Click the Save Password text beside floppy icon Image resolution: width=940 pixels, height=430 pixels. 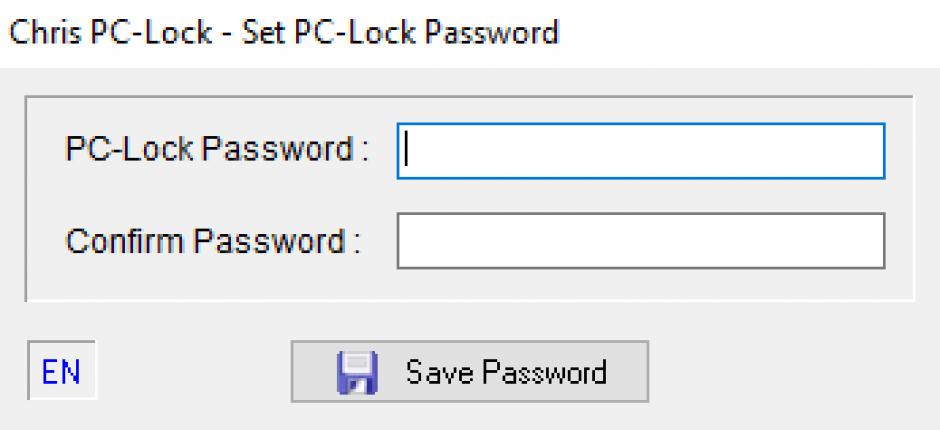pyautogui.click(x=507, y=372)
